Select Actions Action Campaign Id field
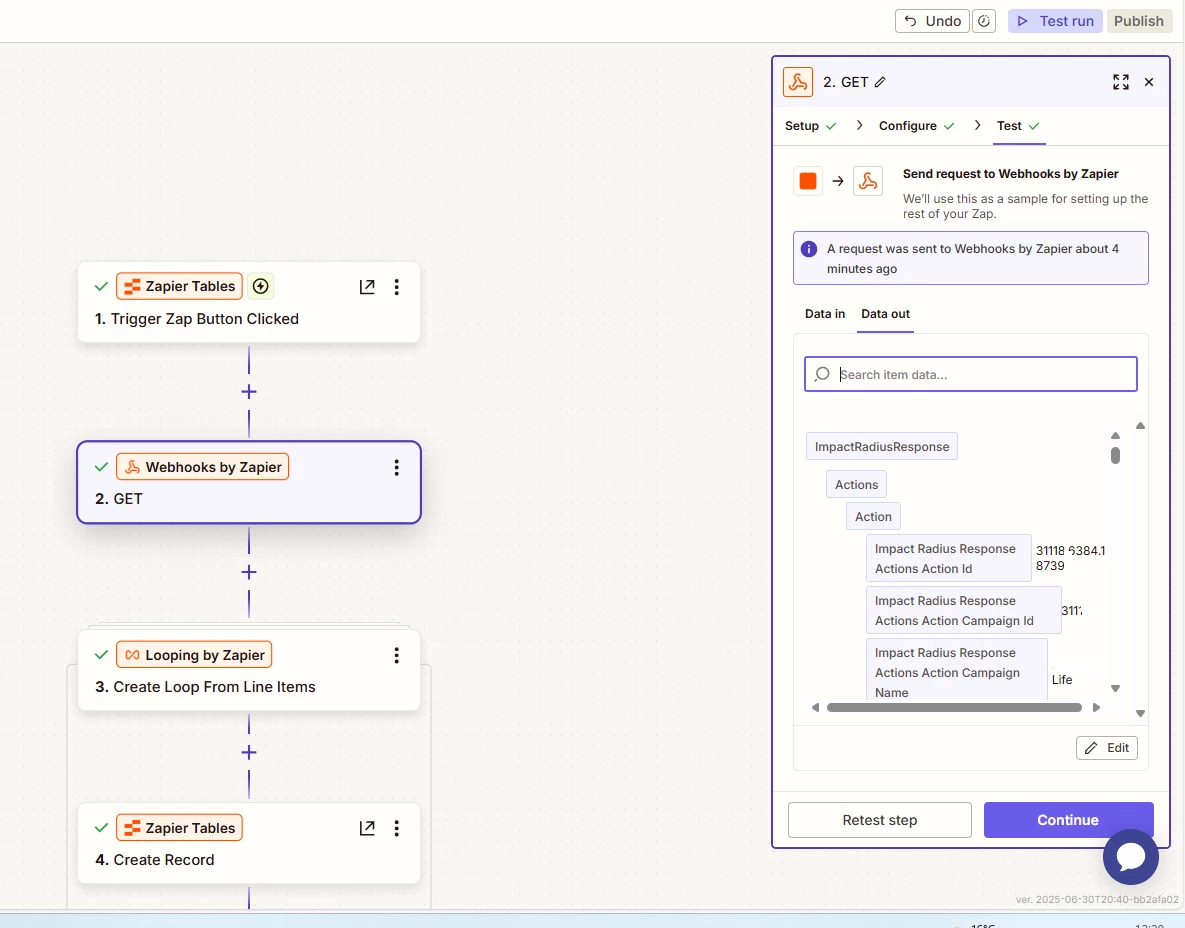This screenshot has width=1185, height=928. click(x=964, y=611)
